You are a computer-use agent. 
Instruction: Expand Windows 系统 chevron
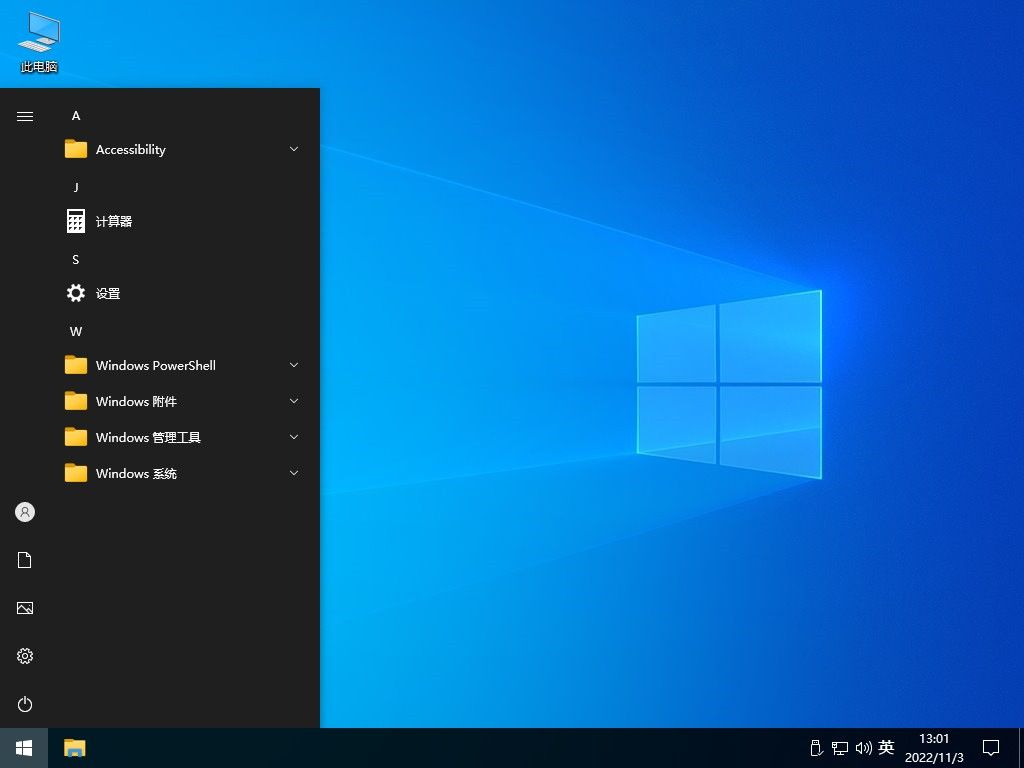click(x=294, y=473)
